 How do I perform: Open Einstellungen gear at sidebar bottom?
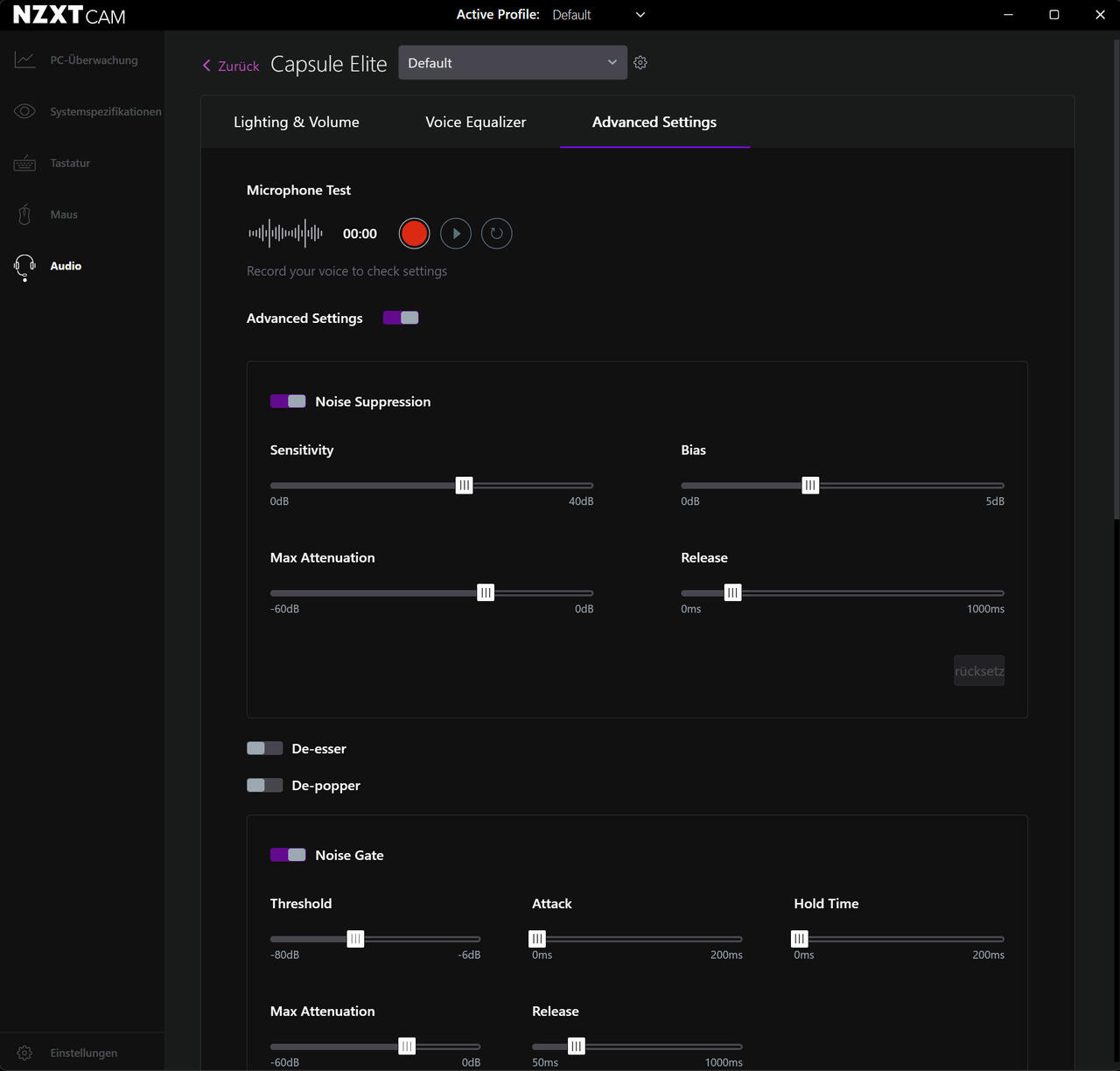click(24, 1053)
